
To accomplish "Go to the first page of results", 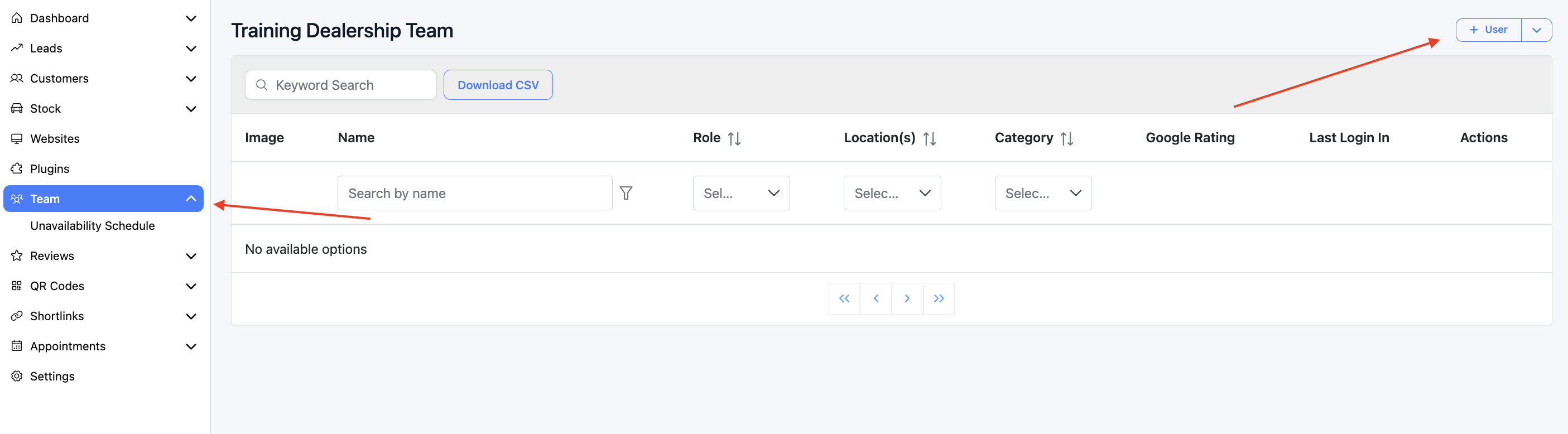I will pyautogui.click(x=844, y=298).
